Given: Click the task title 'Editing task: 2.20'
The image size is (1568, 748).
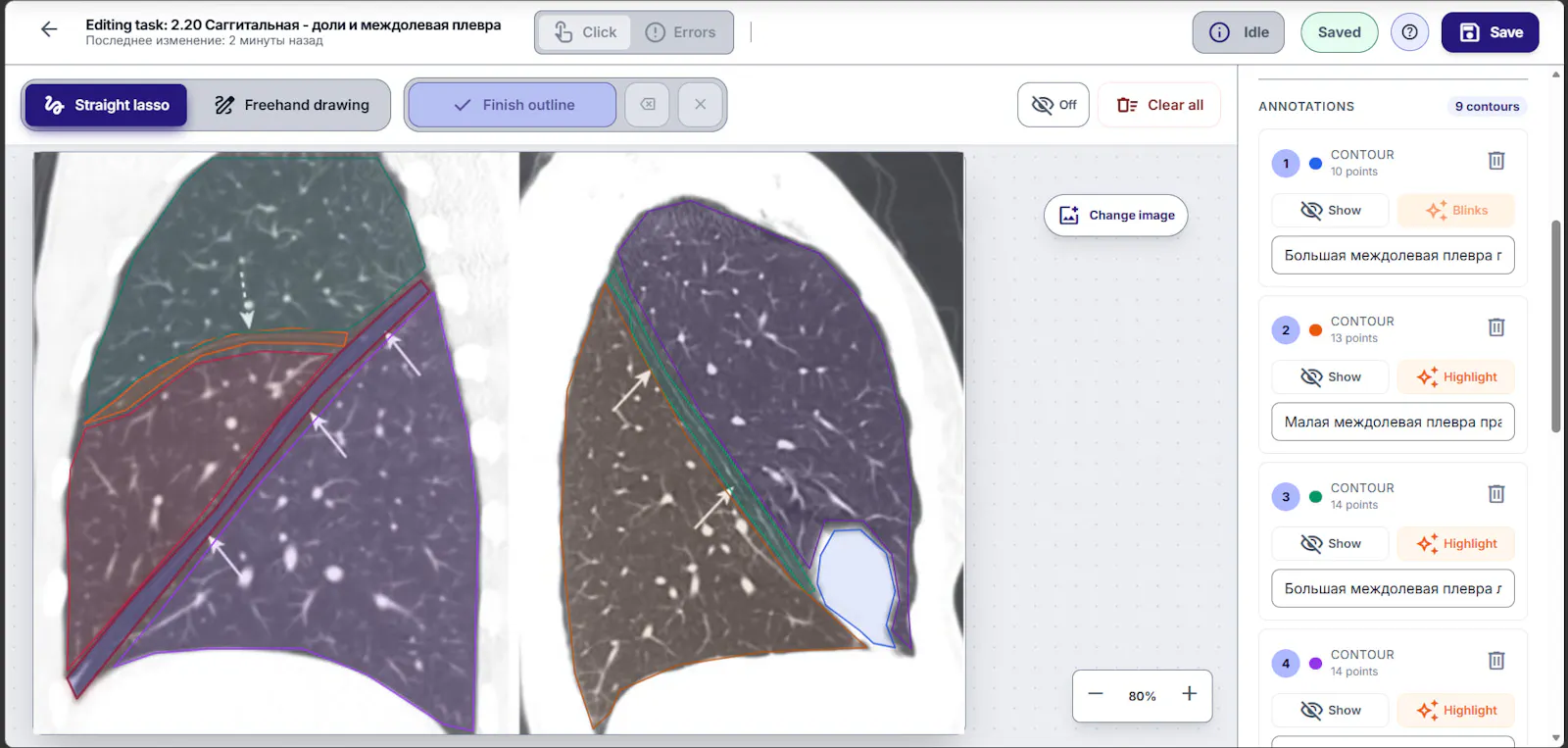Looking at the screenshot, I should (293, 25).
